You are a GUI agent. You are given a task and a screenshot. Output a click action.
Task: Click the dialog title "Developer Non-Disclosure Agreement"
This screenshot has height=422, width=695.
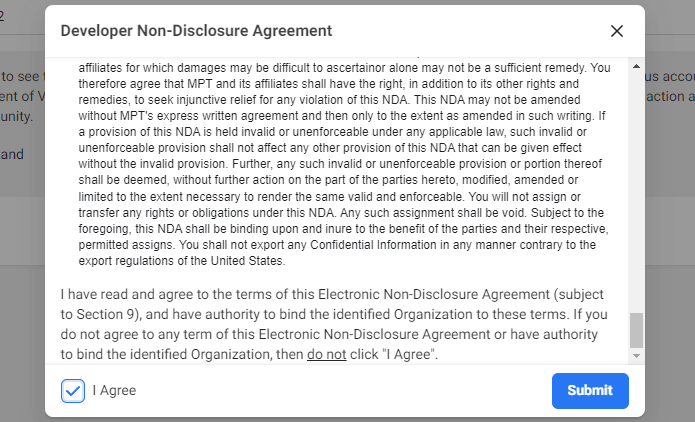point(196,31)
